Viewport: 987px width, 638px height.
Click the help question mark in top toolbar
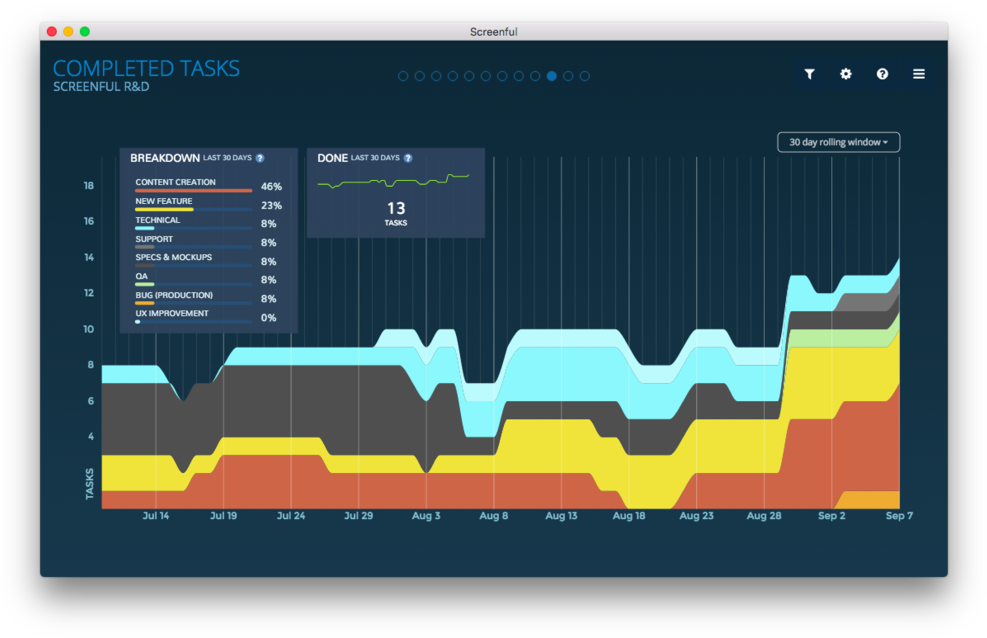point(882,74)
